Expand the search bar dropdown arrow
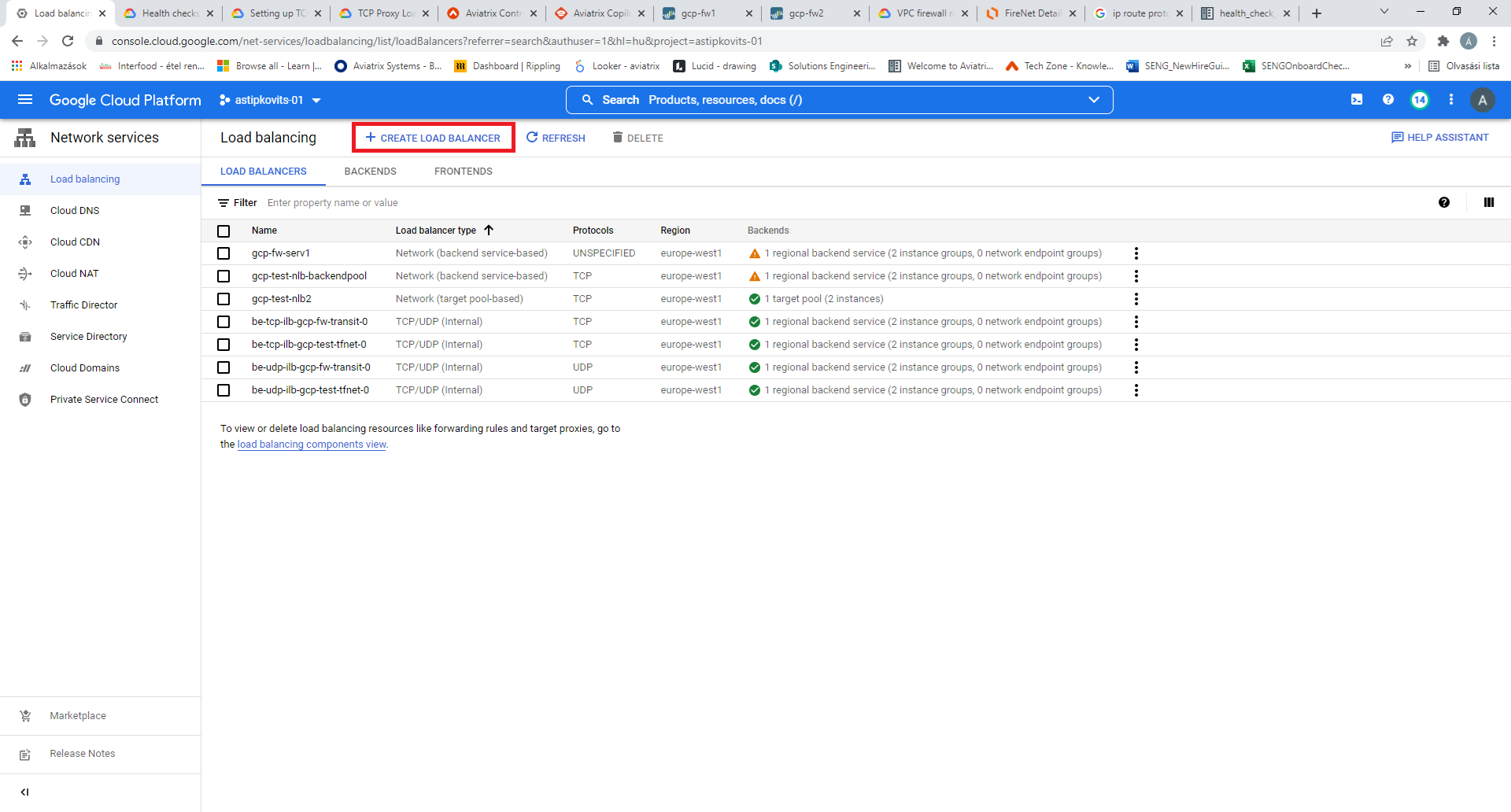Viewport: 1511px width, 812px height. [x=1093, y=100]
